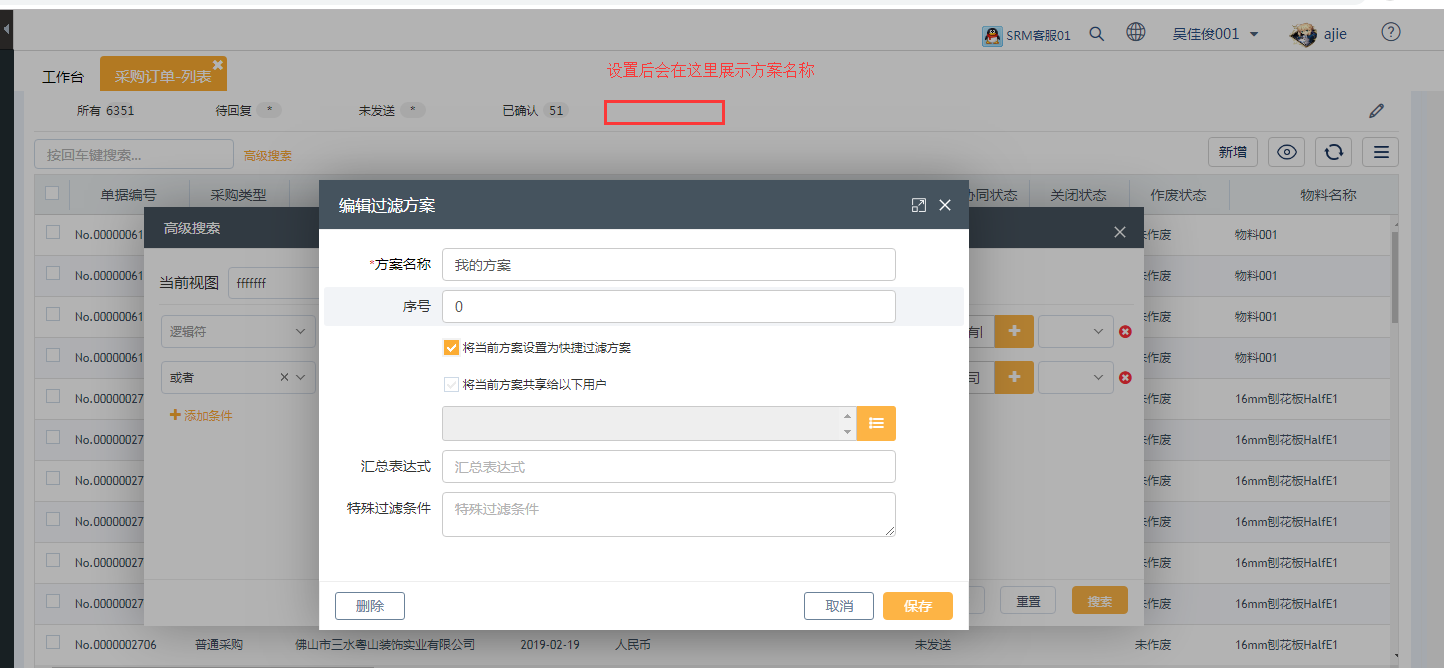Click the 采购类型 column header
The image size is (1444, 668).
pyautogui.click(x=239, y=196)
